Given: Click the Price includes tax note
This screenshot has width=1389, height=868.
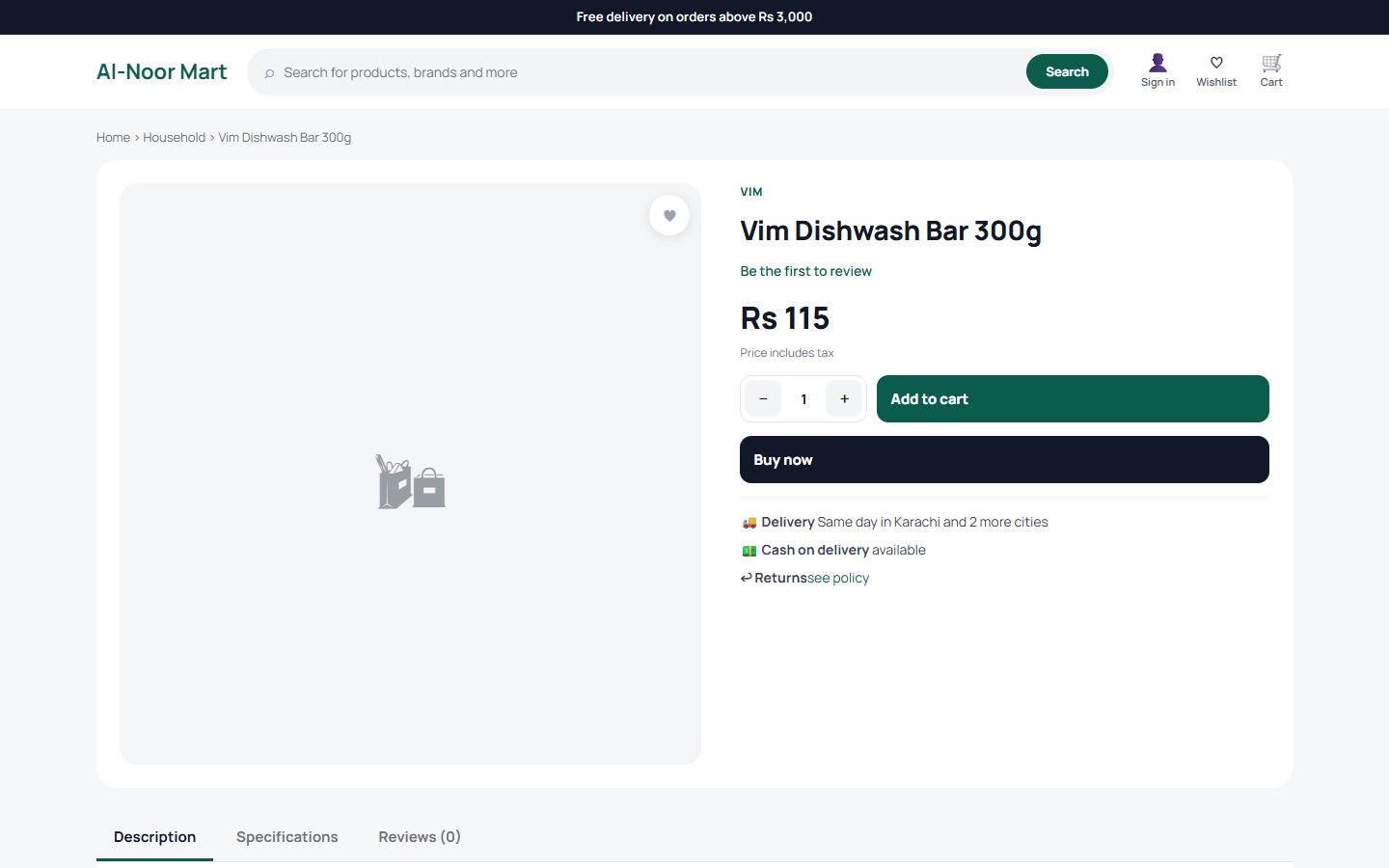Looking at the screenshot, I should click(786, 353).
